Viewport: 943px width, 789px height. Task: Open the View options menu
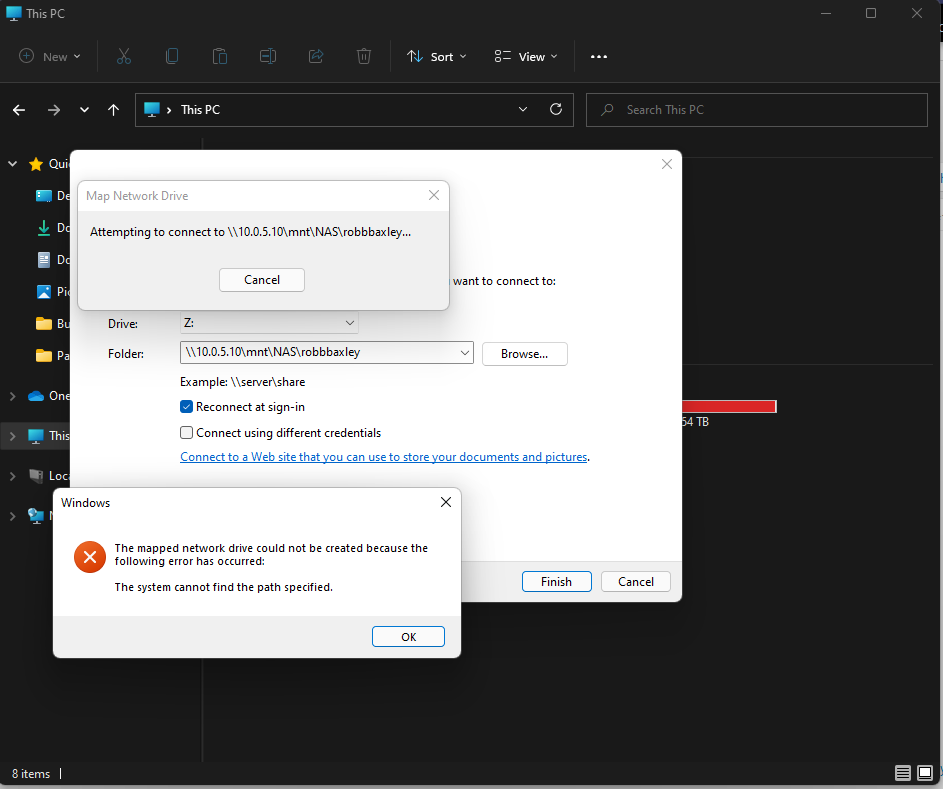(x=526, y=57)
